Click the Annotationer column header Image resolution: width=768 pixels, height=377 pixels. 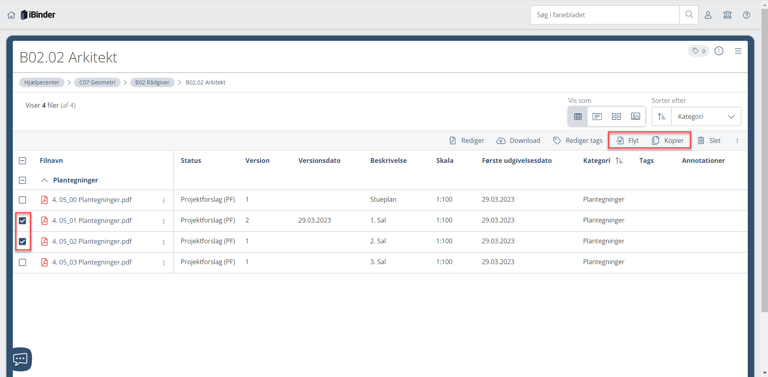pos(703,161)
